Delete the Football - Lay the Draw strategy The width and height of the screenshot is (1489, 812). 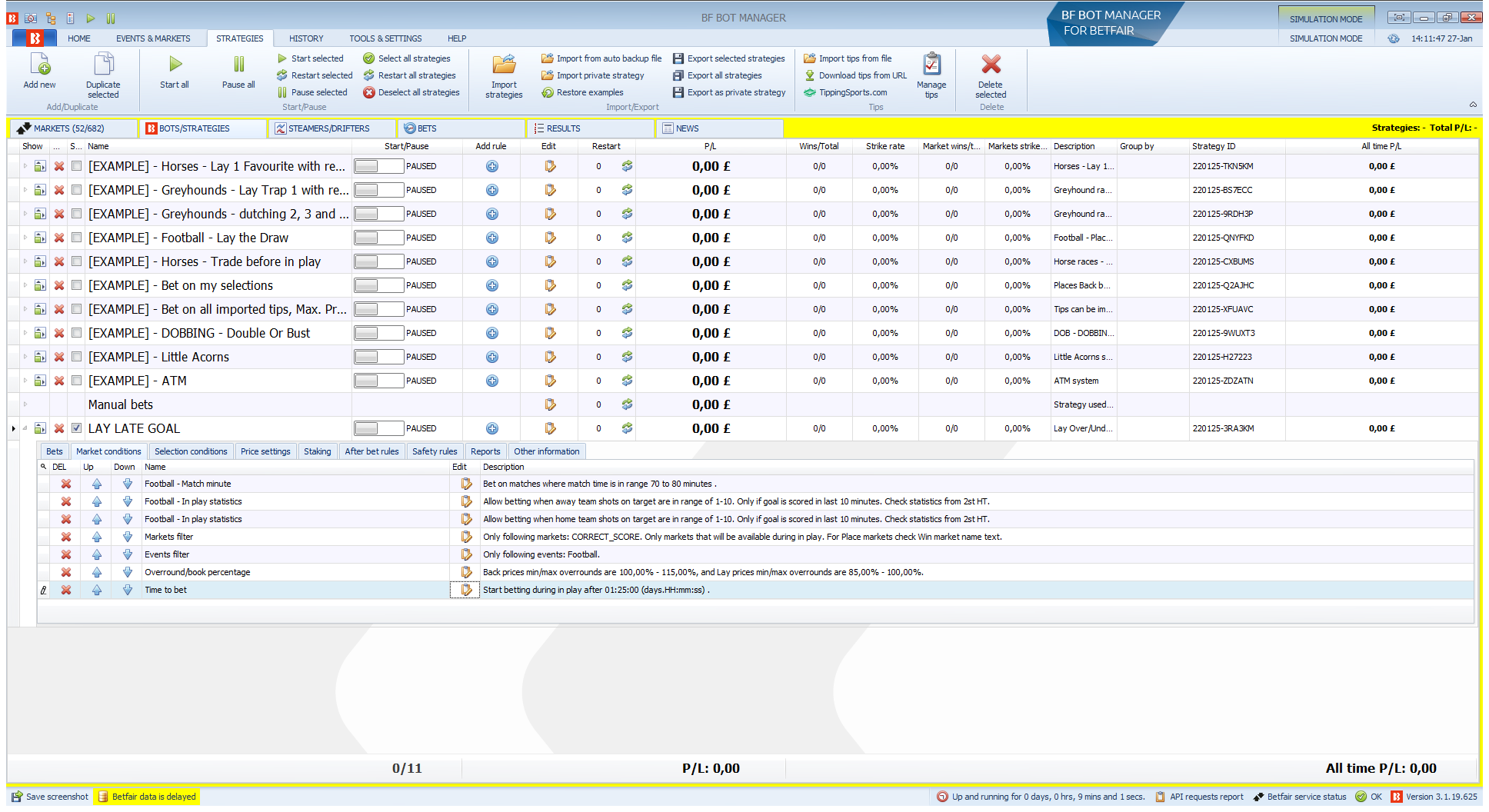(x=59, y=238)
